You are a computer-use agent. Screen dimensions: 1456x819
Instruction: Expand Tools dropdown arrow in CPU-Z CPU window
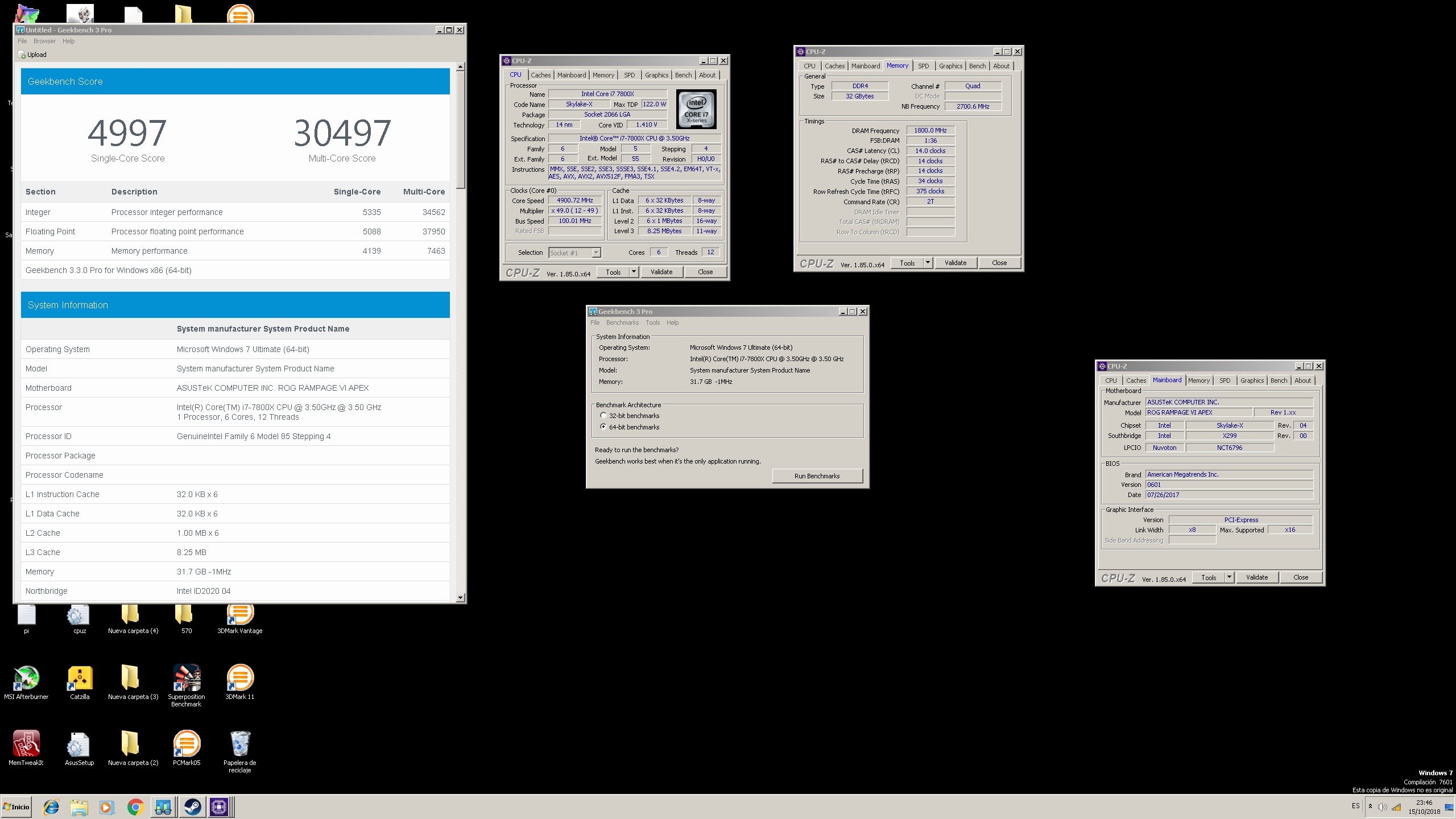(x=634, y=272)
